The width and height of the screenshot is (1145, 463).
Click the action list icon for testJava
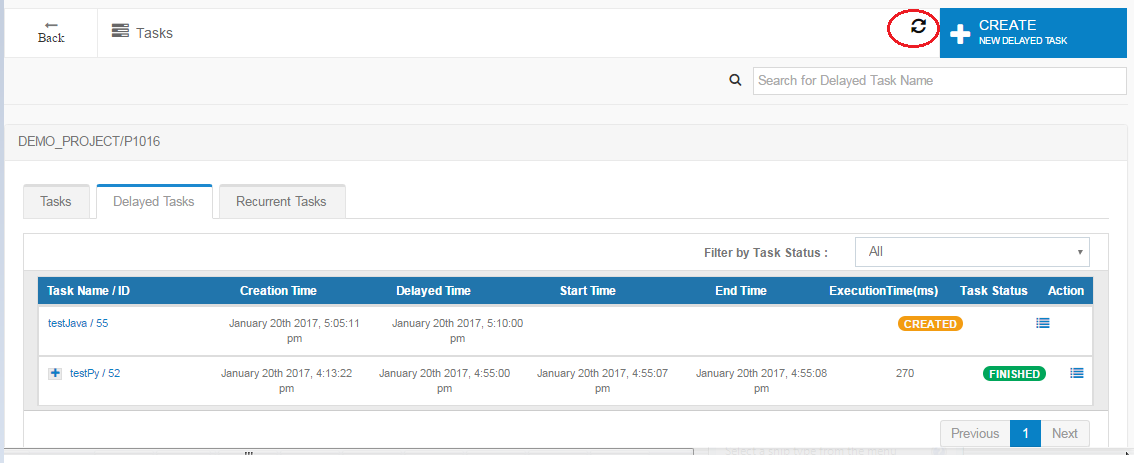pyautogui.click(x=1043, y=323)
